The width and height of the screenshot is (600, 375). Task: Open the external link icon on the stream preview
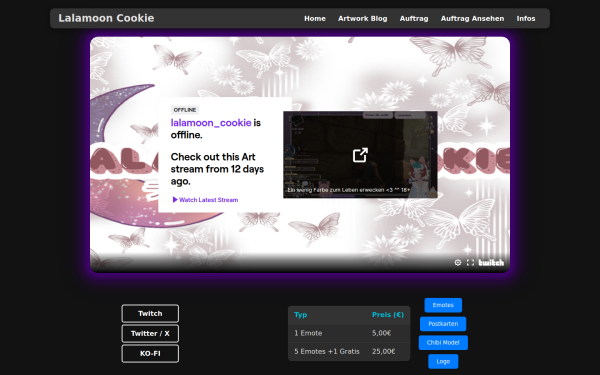tap(360, 155)
